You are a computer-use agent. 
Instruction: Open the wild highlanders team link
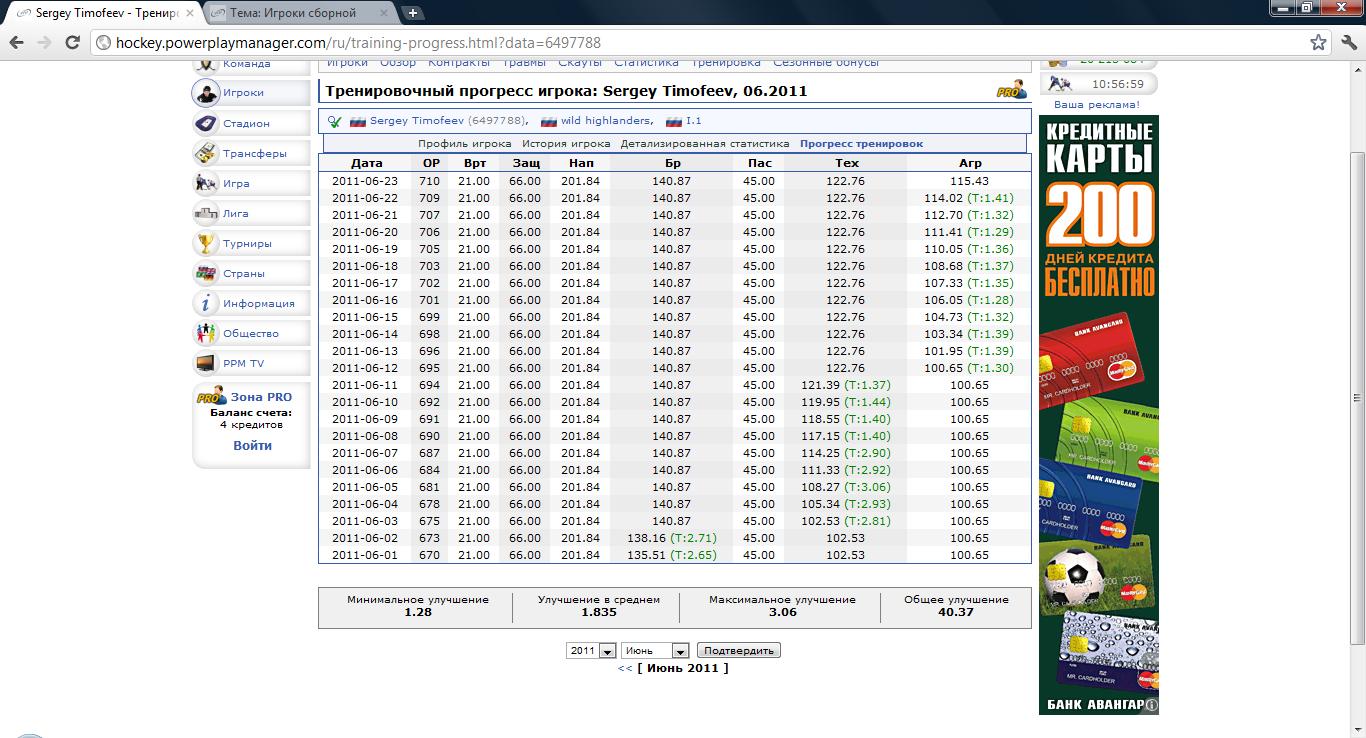(606, 121)
